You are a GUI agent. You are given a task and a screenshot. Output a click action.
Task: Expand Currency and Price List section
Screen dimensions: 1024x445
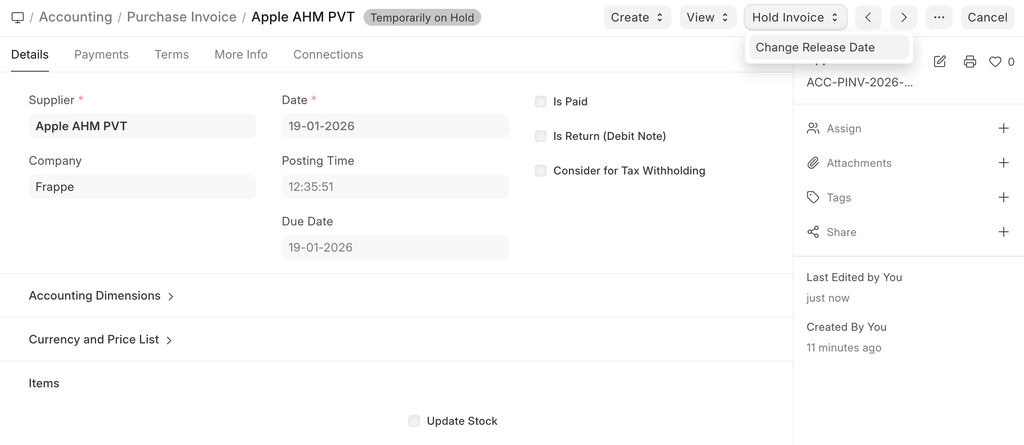pyautogui.click(x=100, y=340)
